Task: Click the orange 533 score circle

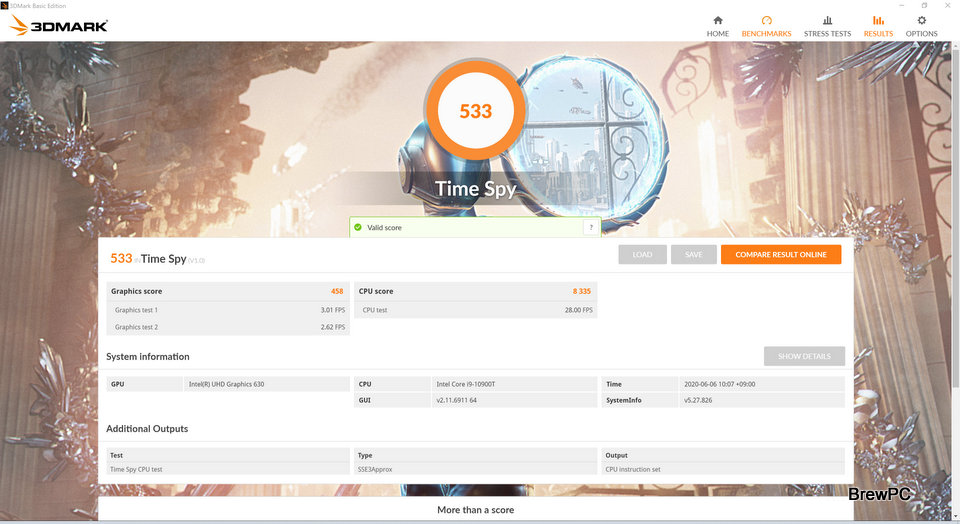Action: [x=475, y=111]
